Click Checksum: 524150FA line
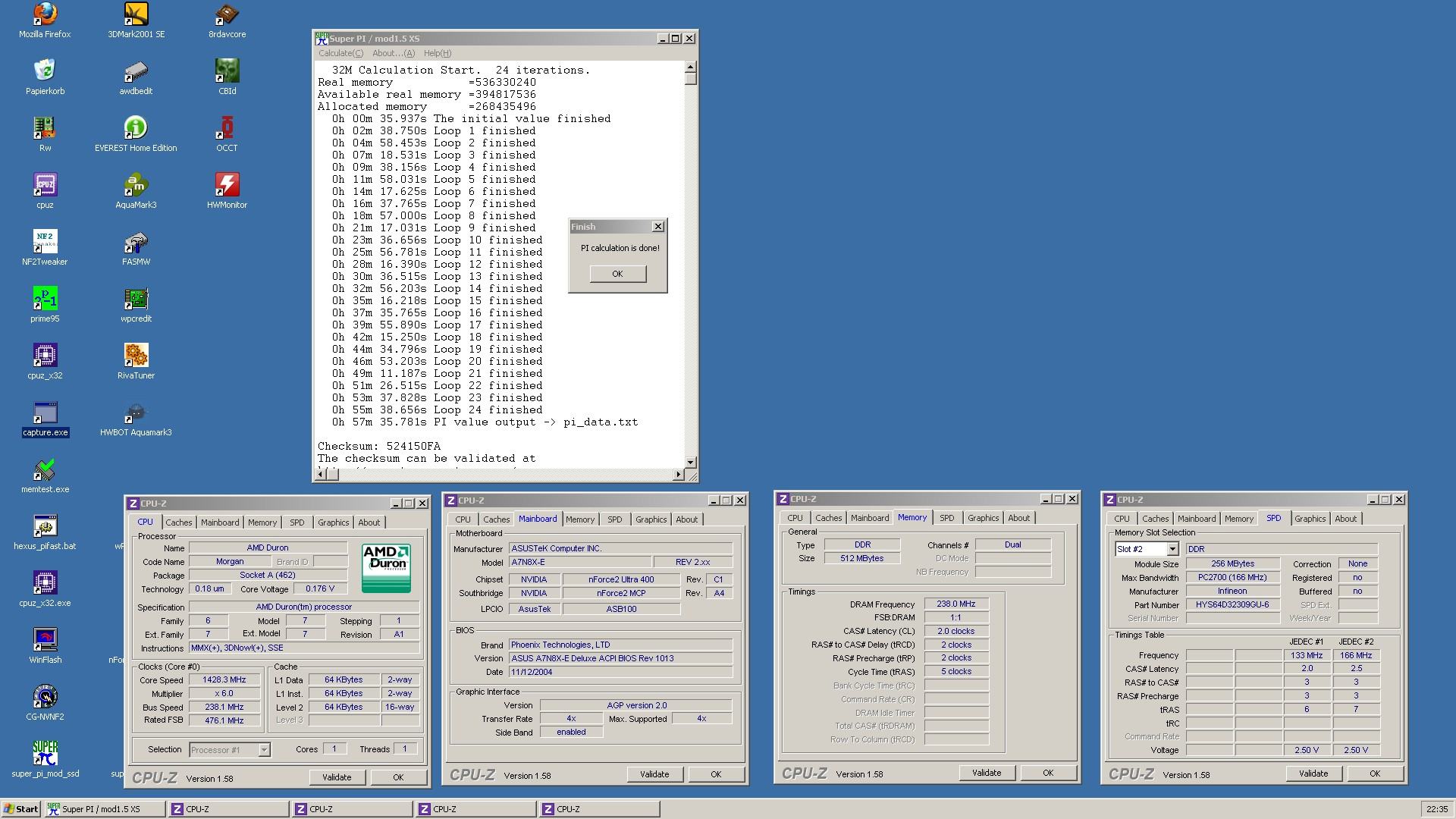Viewport: 1456px width, 819px height. click(x=378, y=447)
